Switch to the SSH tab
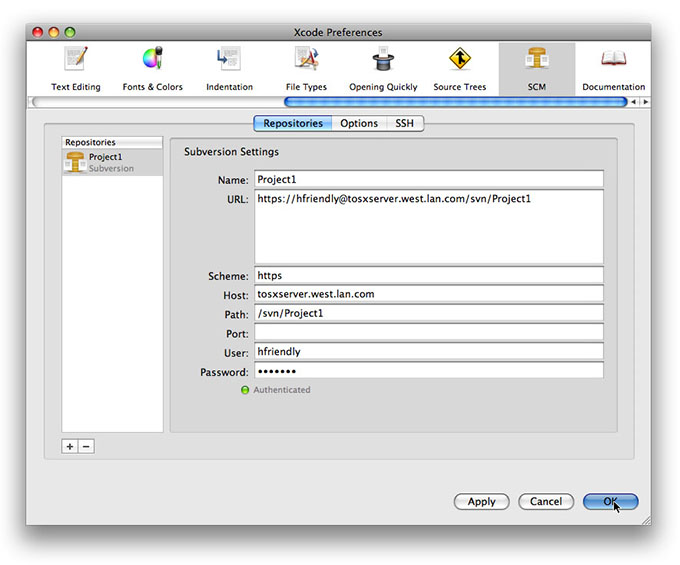This screenshot has width=680, height=565. tap(404, 123)
